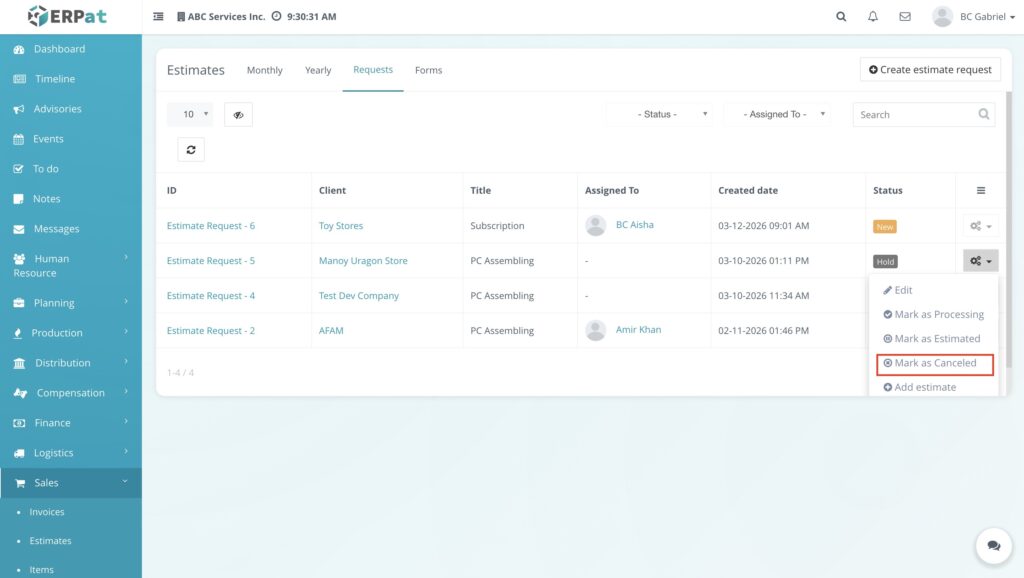Image resolution: width=1024 pixels, height=578 pixels.
Task: Click into the table Search field
Action: click(x=913, y=115)
